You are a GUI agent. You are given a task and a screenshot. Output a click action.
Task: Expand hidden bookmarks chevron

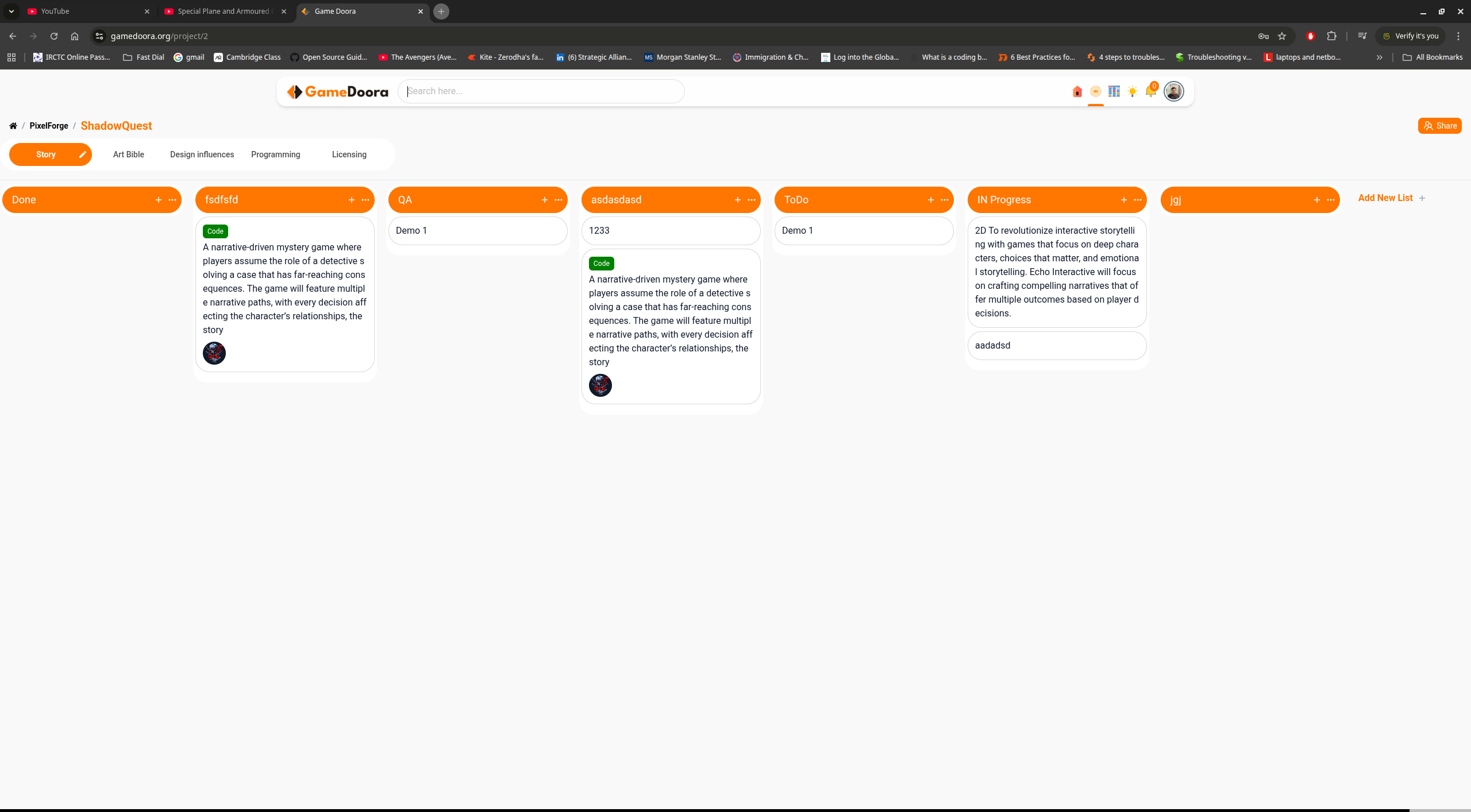[1380, 57]
